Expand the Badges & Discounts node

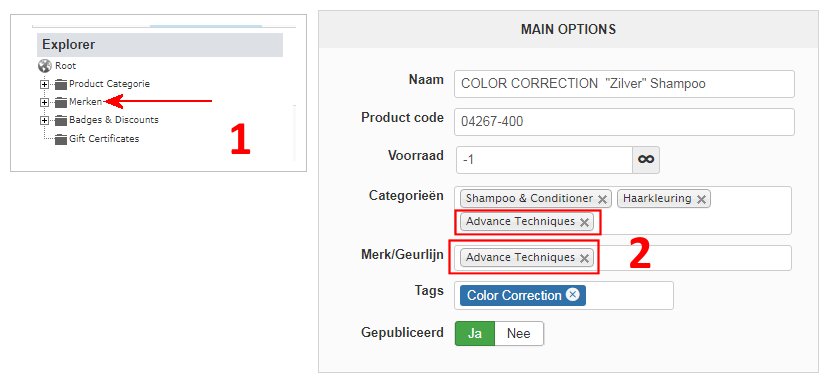(x=44, y=121)
